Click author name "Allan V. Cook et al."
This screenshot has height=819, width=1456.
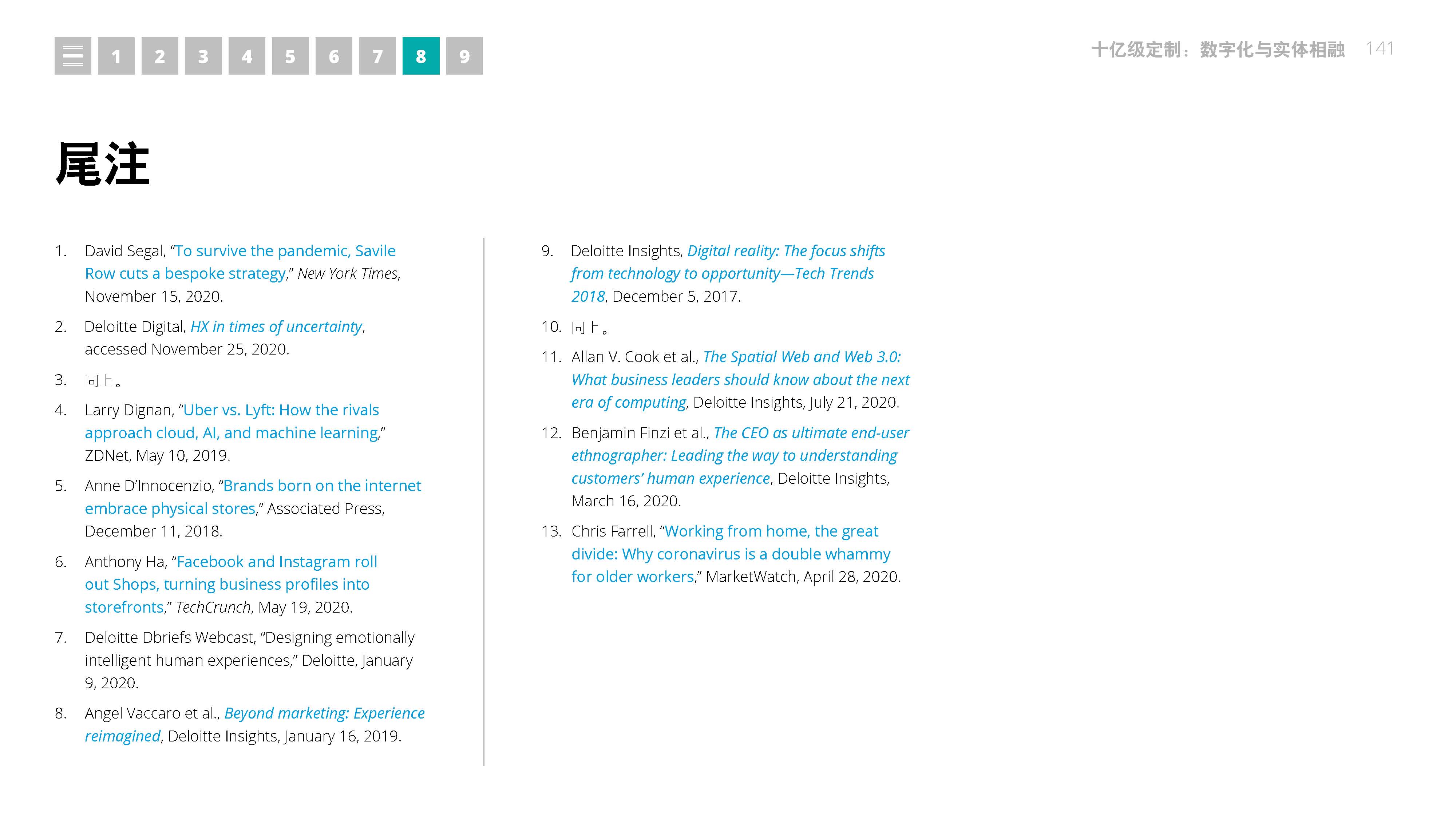(x=635, y=357)
